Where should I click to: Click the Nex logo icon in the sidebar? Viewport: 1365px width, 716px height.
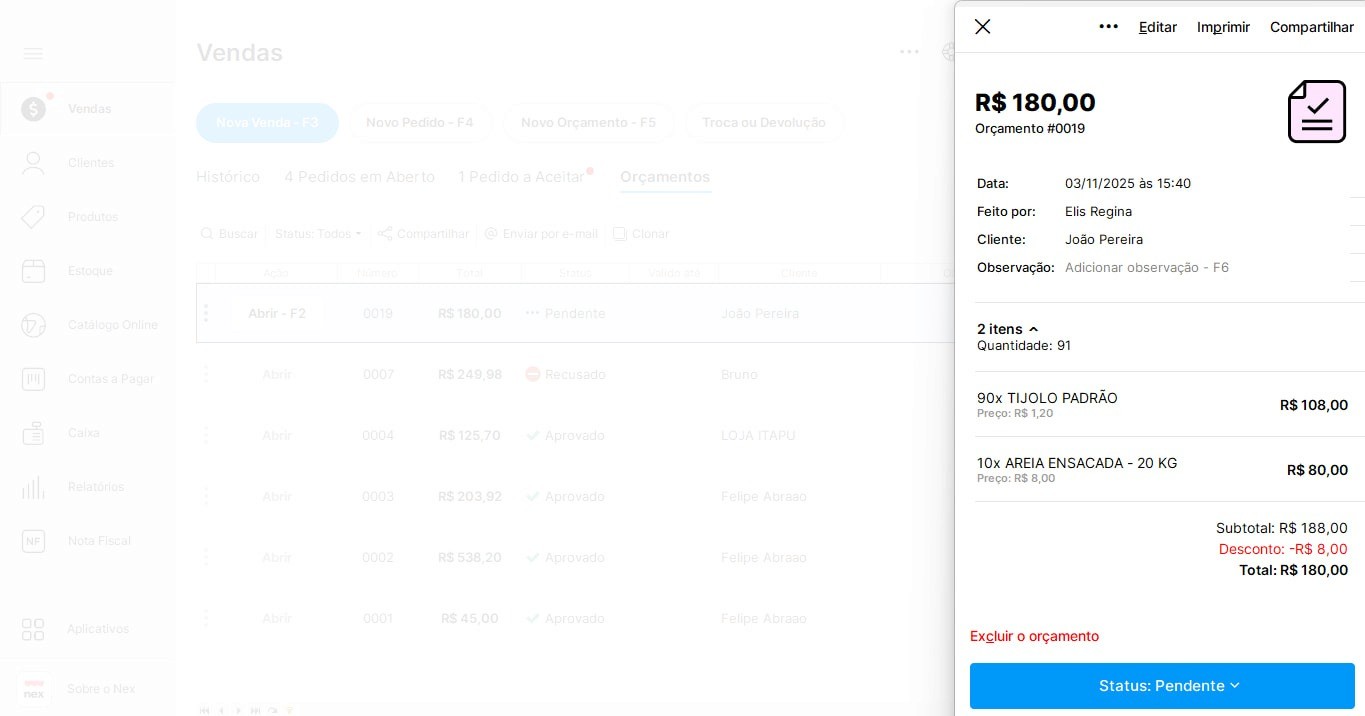33,689
